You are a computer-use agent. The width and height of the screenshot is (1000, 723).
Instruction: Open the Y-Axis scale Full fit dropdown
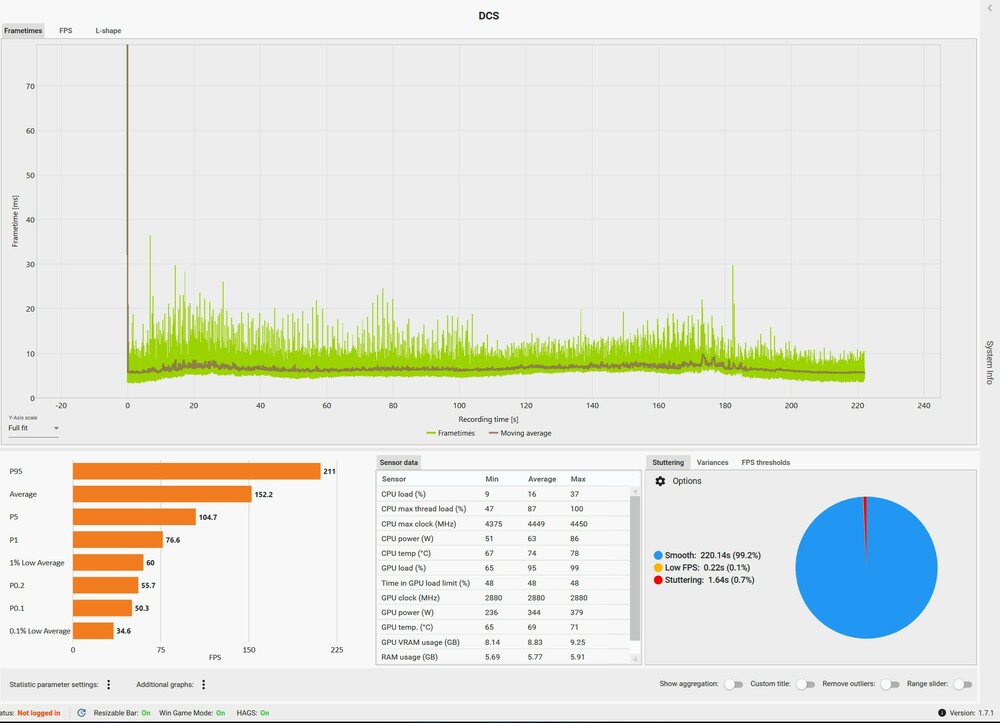pos(33,428)
